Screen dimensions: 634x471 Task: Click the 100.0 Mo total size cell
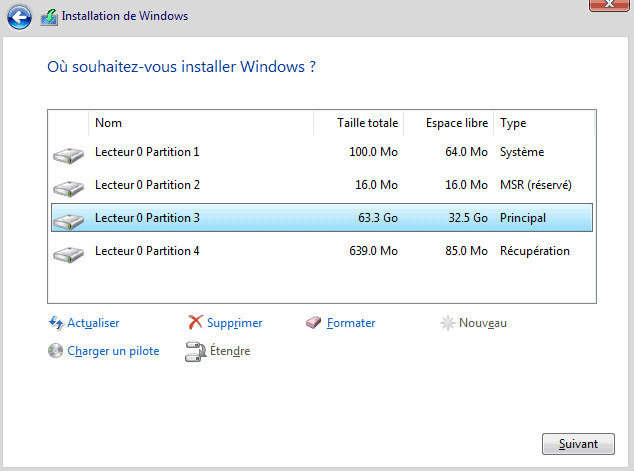[374, 152]
